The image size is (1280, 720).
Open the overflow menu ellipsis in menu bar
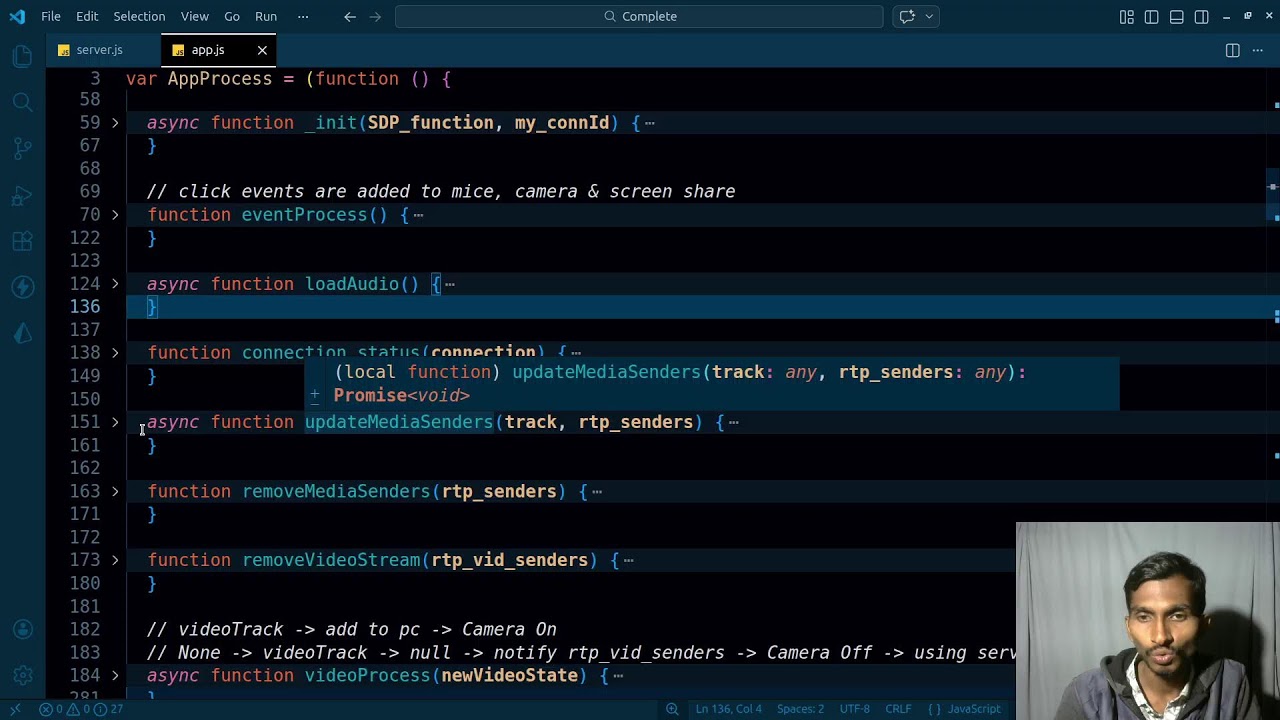click(303, 16)
